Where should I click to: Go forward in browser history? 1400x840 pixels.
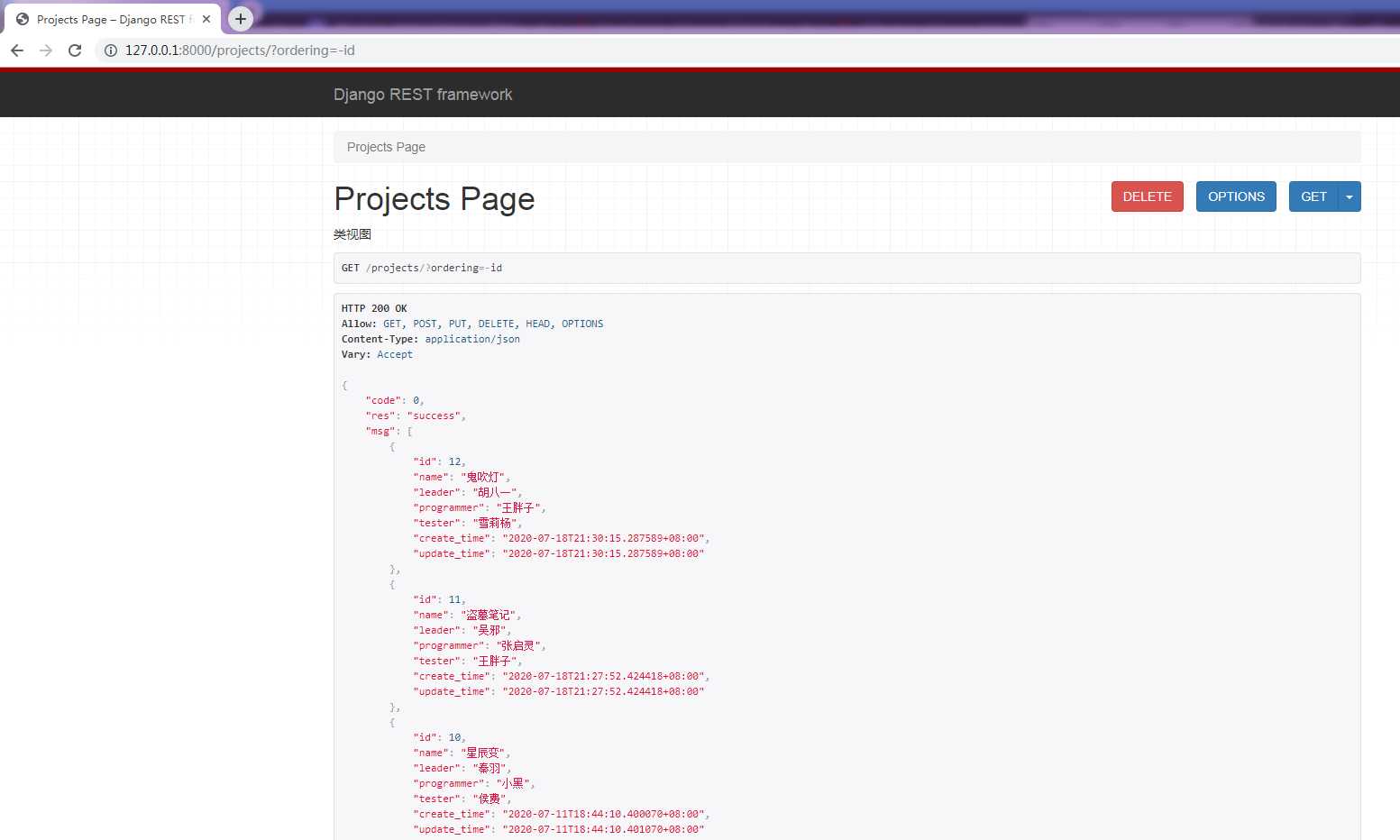46,50
